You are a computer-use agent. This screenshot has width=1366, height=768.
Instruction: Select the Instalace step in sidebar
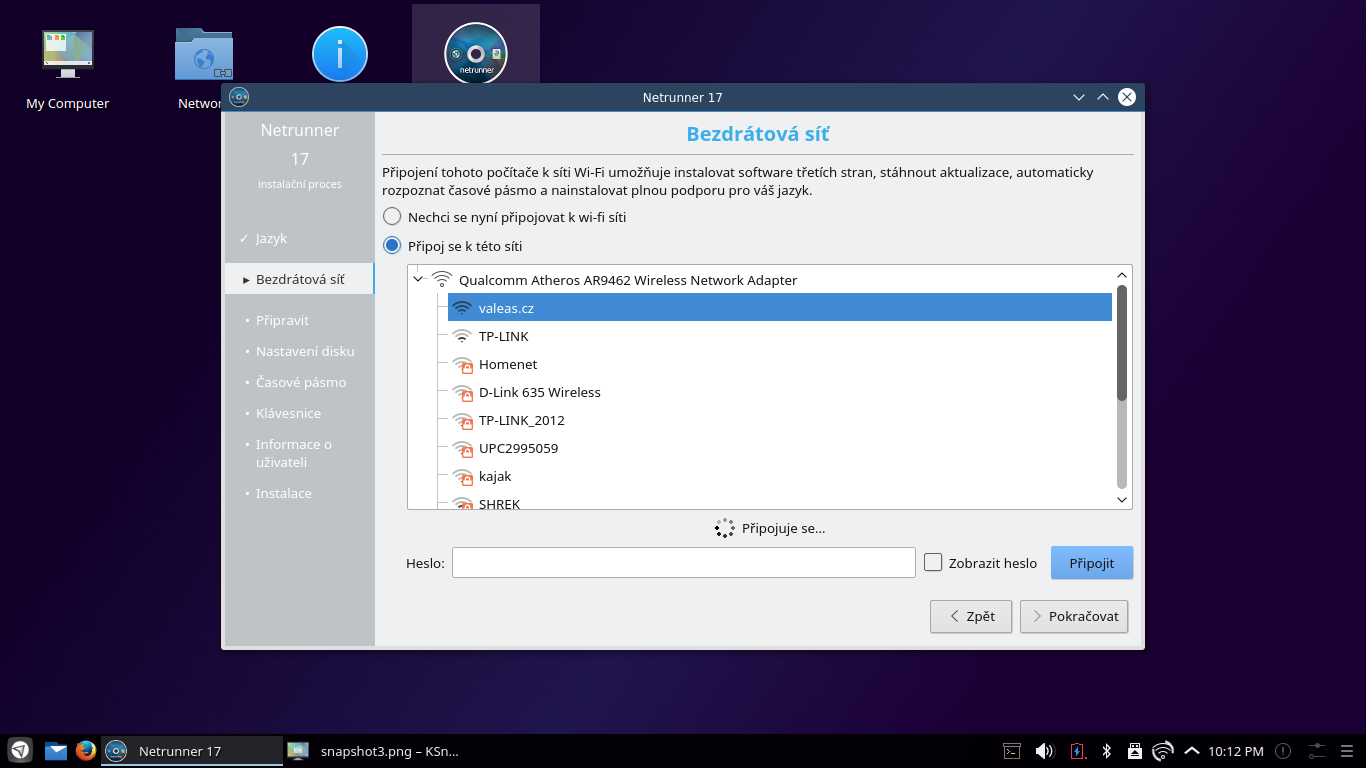coord(283,493)
